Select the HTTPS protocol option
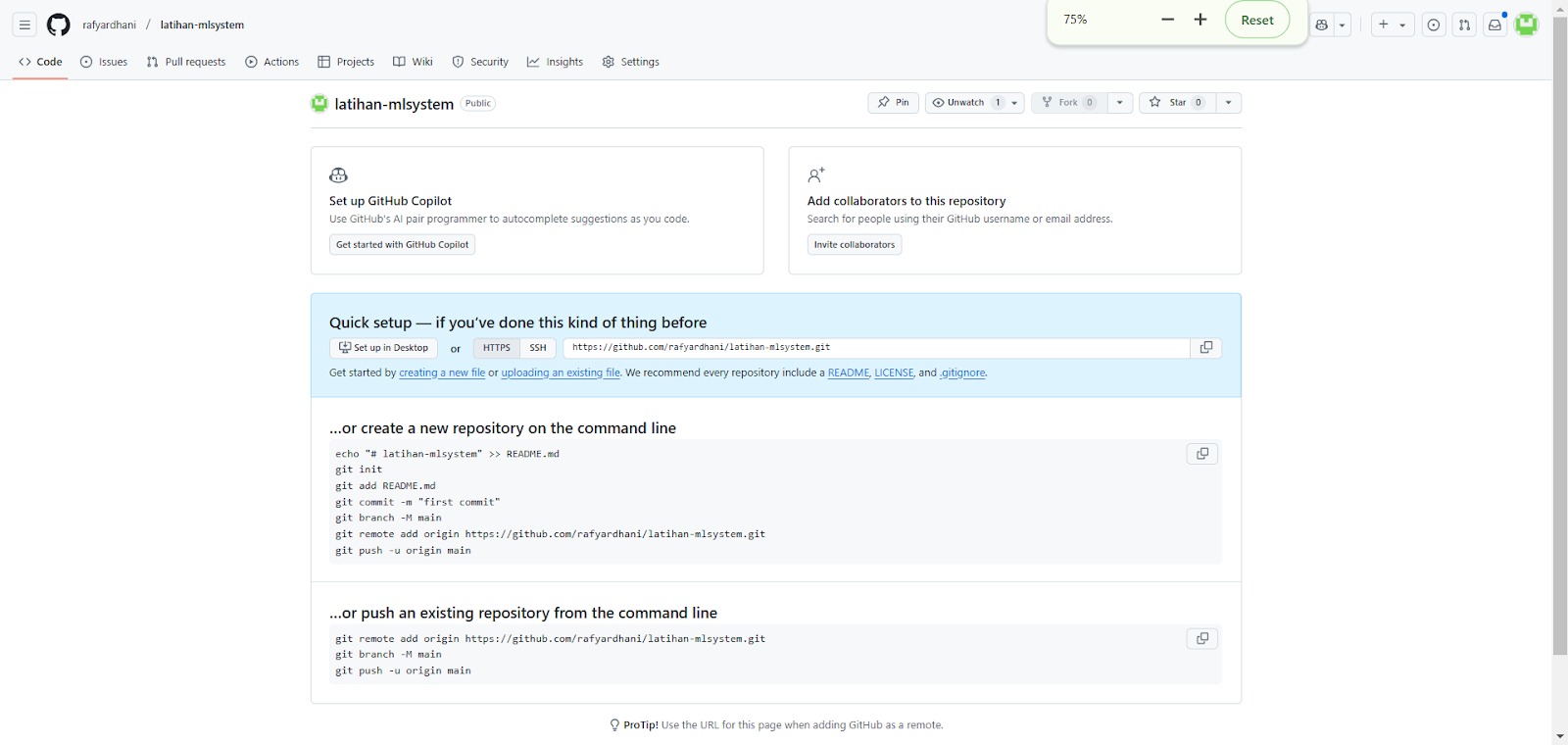Screen dimensions: 1568x745 coord(496,348)
